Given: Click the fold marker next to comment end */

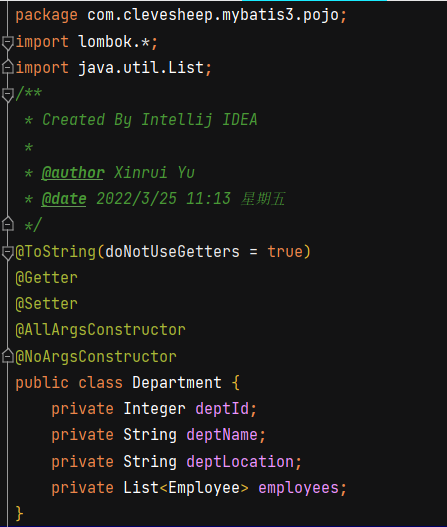Looking at the screenshot, I should pyautogui.click(x=7, y=224).
